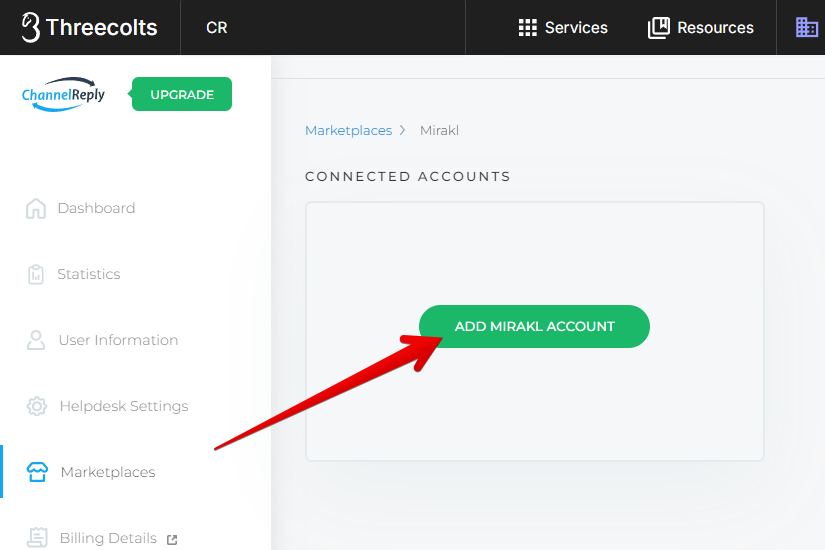Screen dimensions: 825x550
Task: Open User Information in the sidebar
Action: tap(118, 340)
